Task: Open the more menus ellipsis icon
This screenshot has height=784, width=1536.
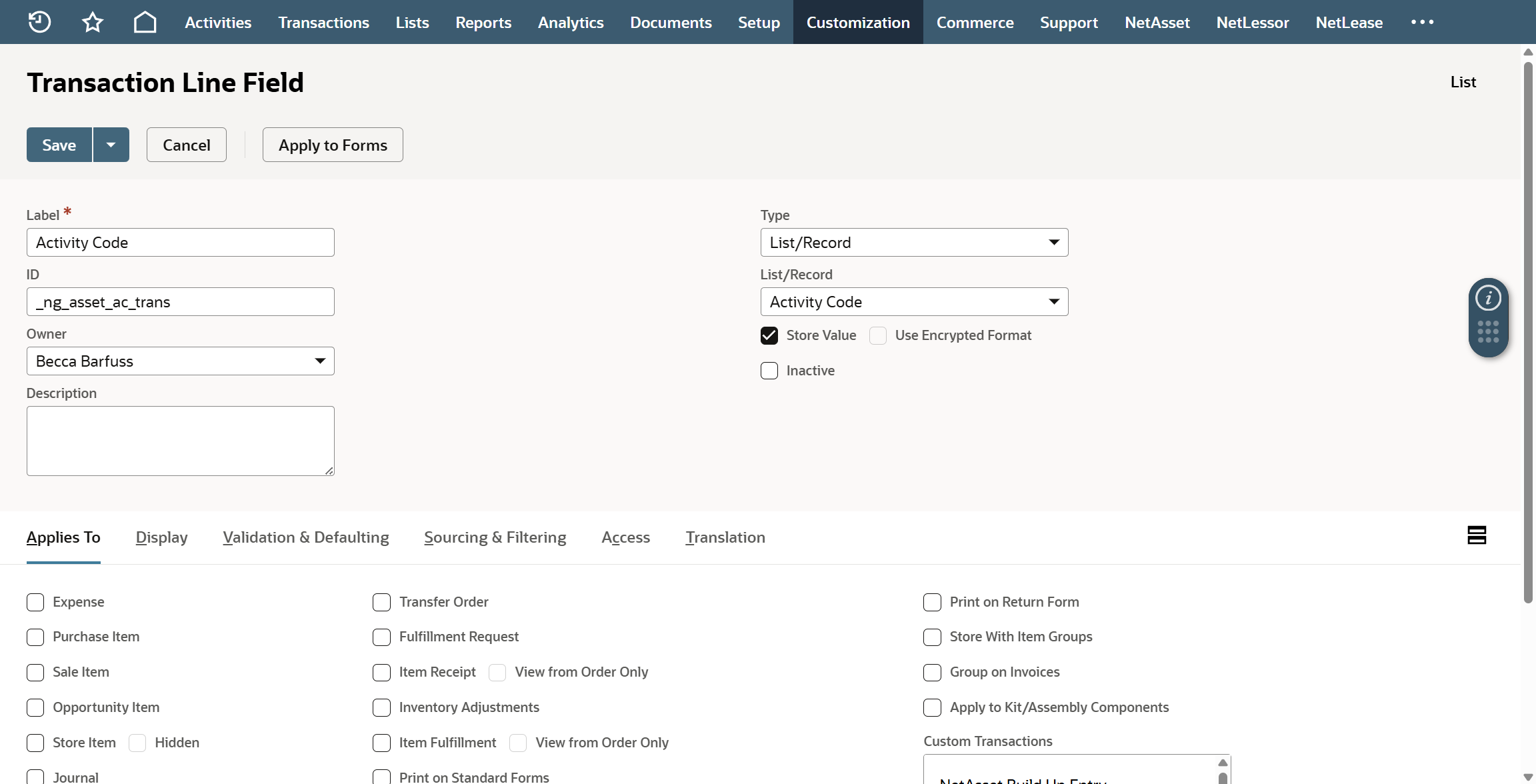Action: click(x=1422, y=22)
